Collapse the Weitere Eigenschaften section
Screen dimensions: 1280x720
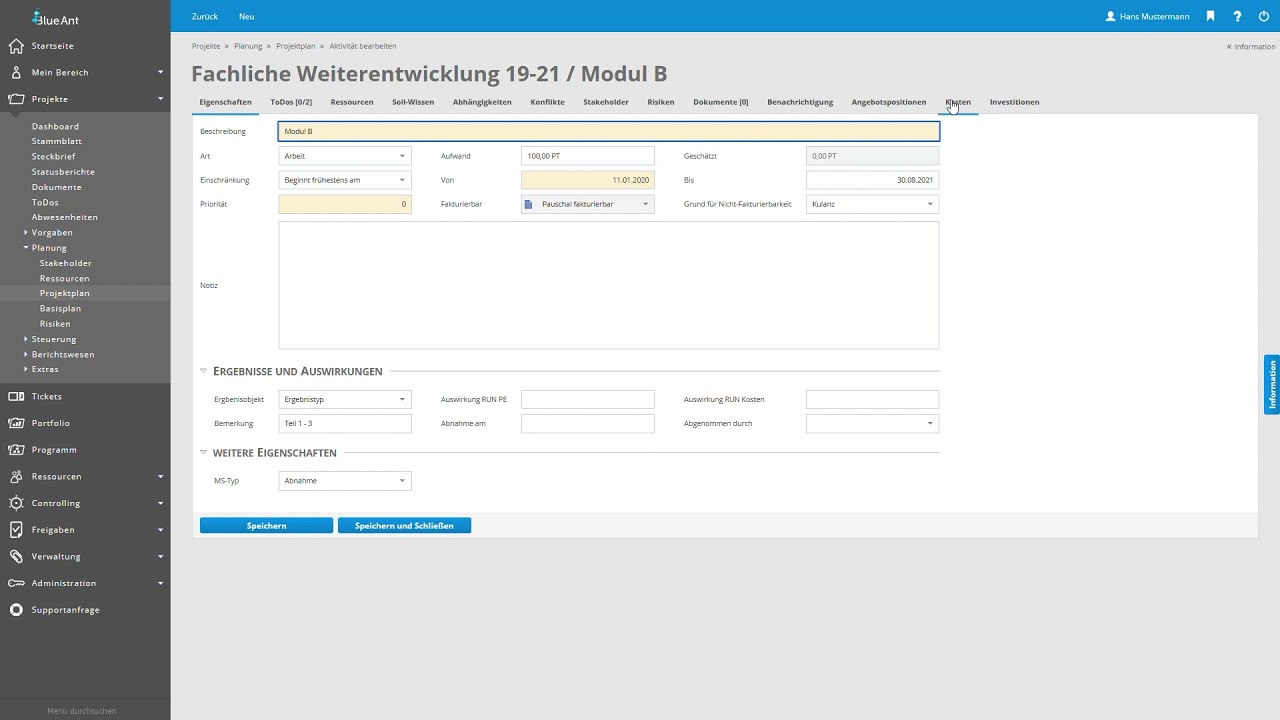click(x=204, y=453)
